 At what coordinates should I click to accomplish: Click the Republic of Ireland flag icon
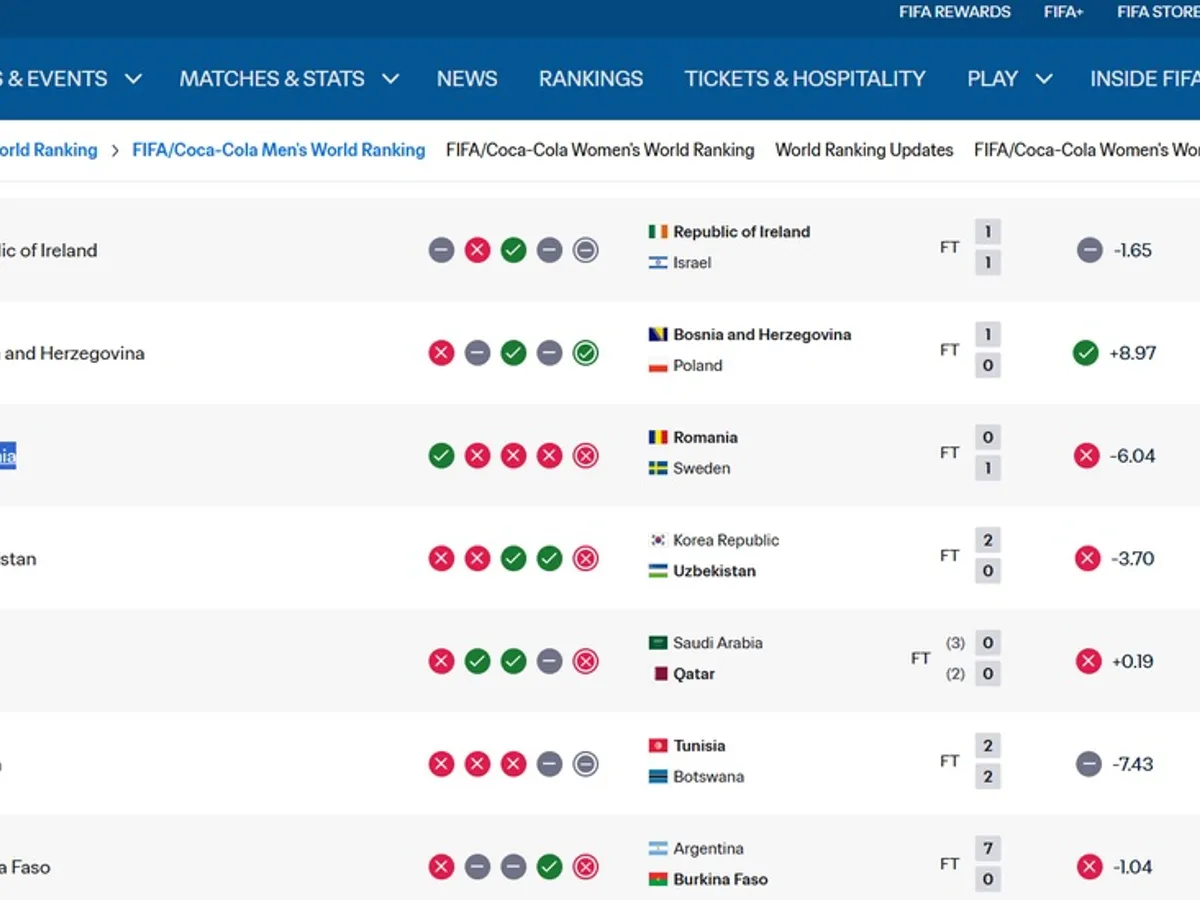(x=657, y=232)
